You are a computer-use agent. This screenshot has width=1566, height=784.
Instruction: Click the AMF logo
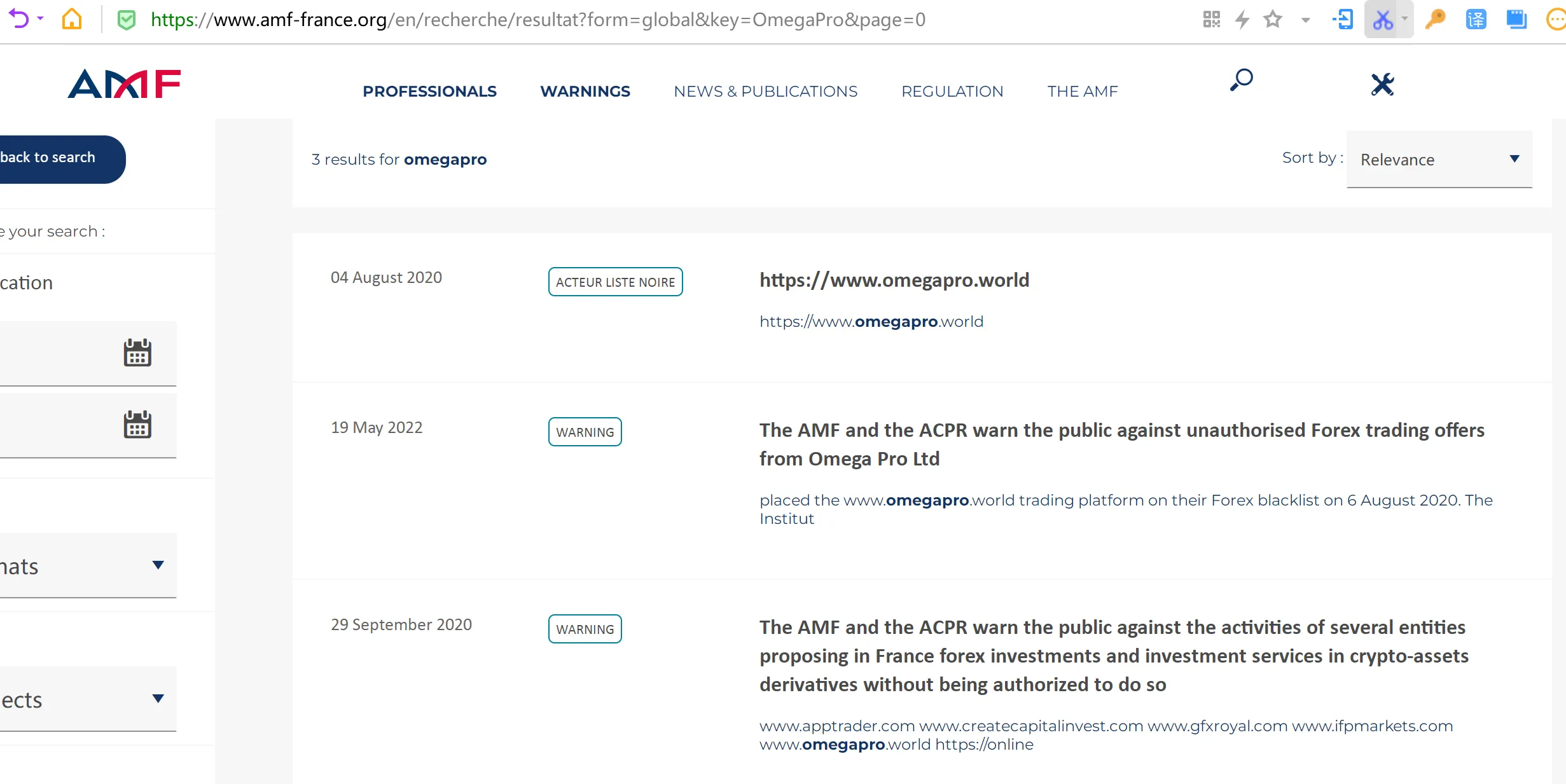[x=125, y=84]
